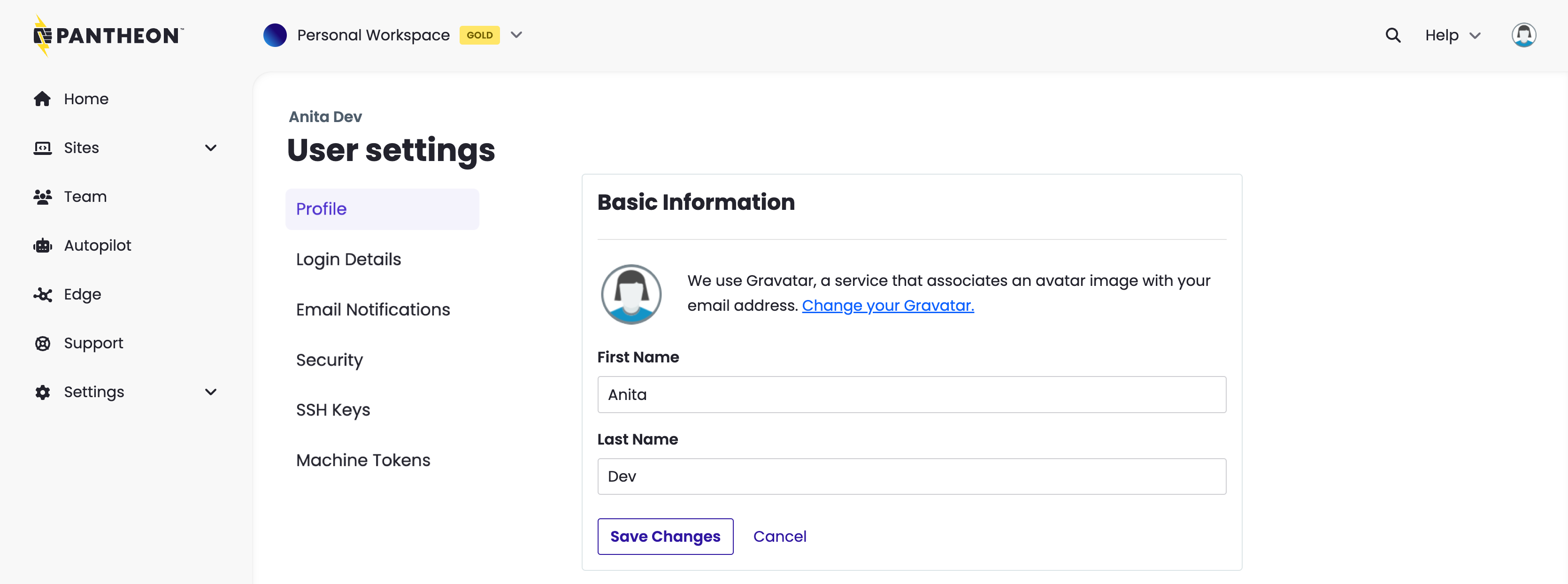Click the Autopilot robot icon
Screen dimensions: 1568x584
[42, 246]
